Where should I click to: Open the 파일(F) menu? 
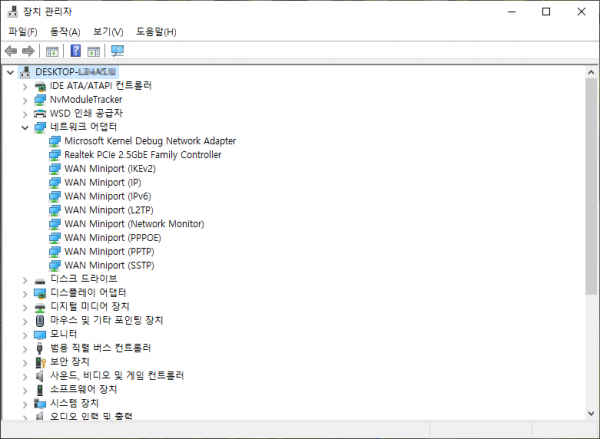coord(22,32)
